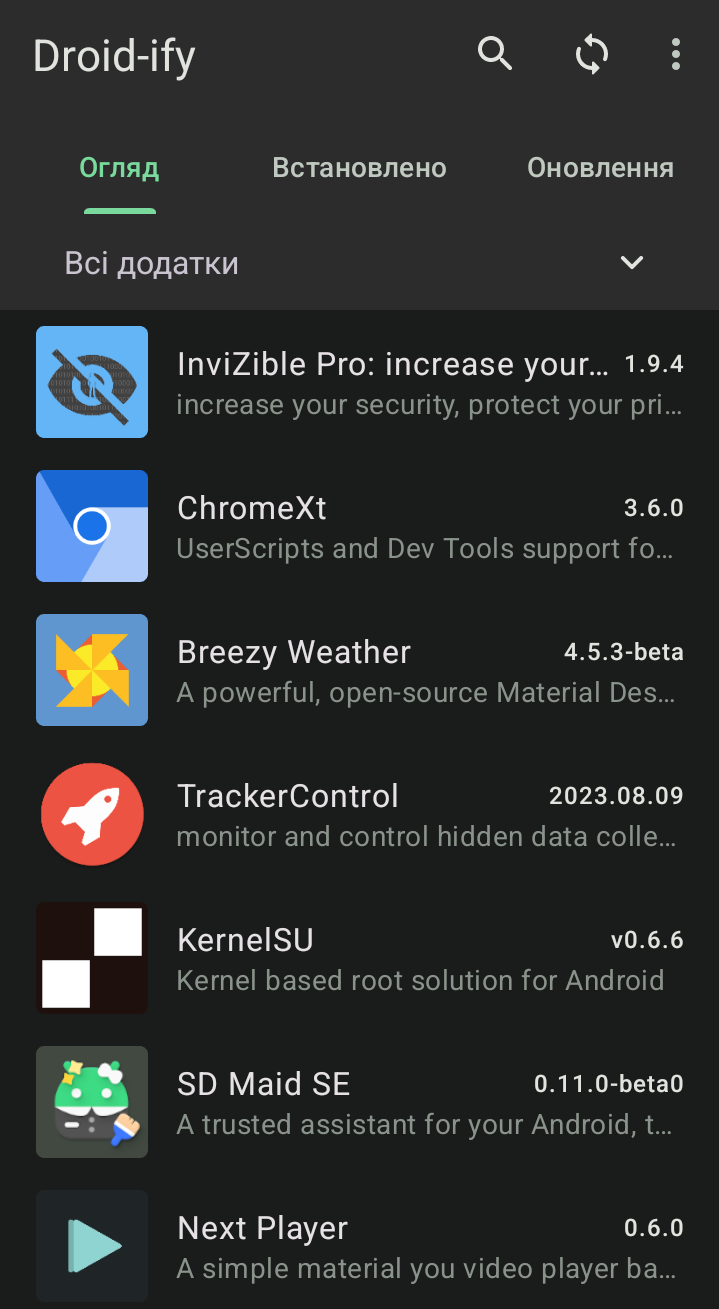Switch to the Встановлено tab
This screenshot has width=719, height=1309.
tap(359, 168)
